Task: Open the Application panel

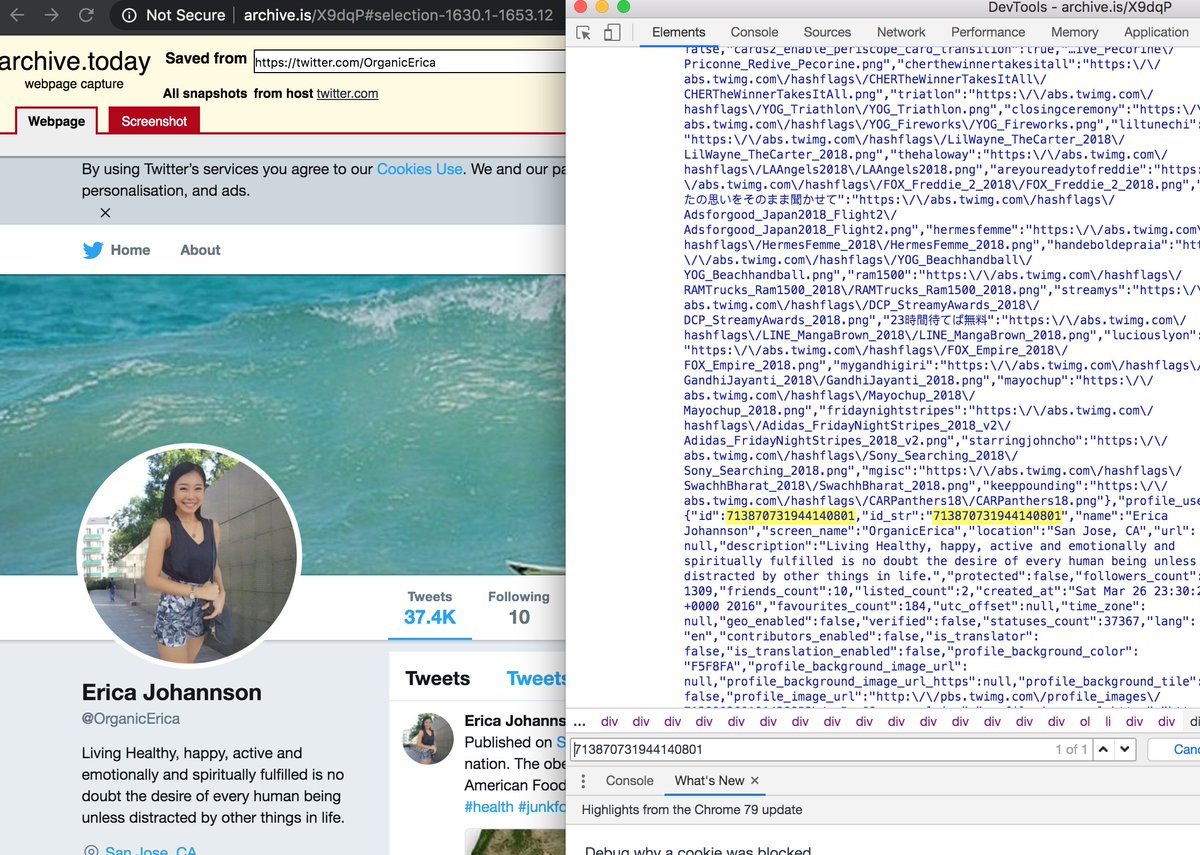Action: [x=1156, y=32]
